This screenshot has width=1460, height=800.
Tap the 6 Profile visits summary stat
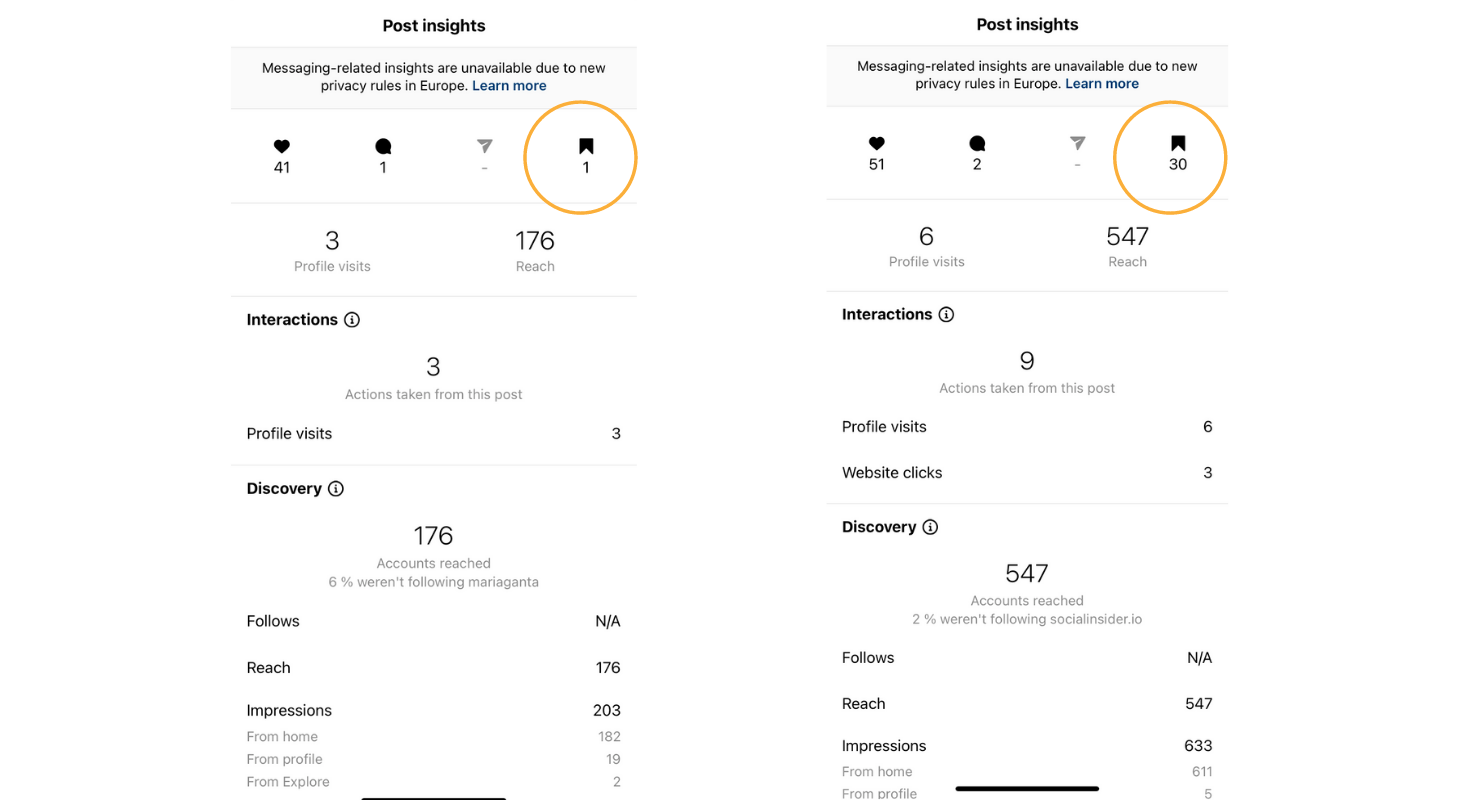coord(926,246)
